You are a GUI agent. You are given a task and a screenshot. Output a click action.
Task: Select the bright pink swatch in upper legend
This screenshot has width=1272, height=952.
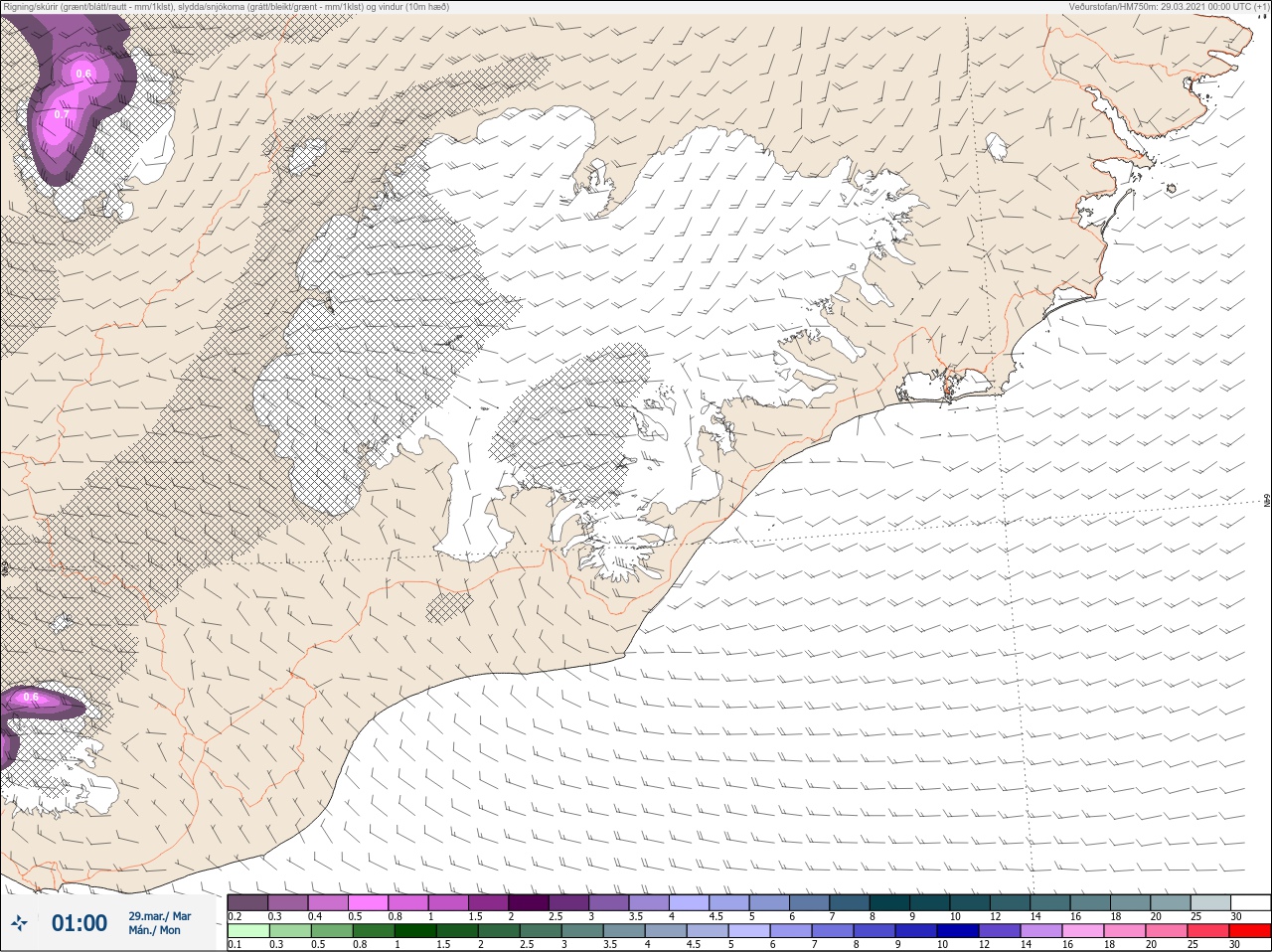(368, 902)
